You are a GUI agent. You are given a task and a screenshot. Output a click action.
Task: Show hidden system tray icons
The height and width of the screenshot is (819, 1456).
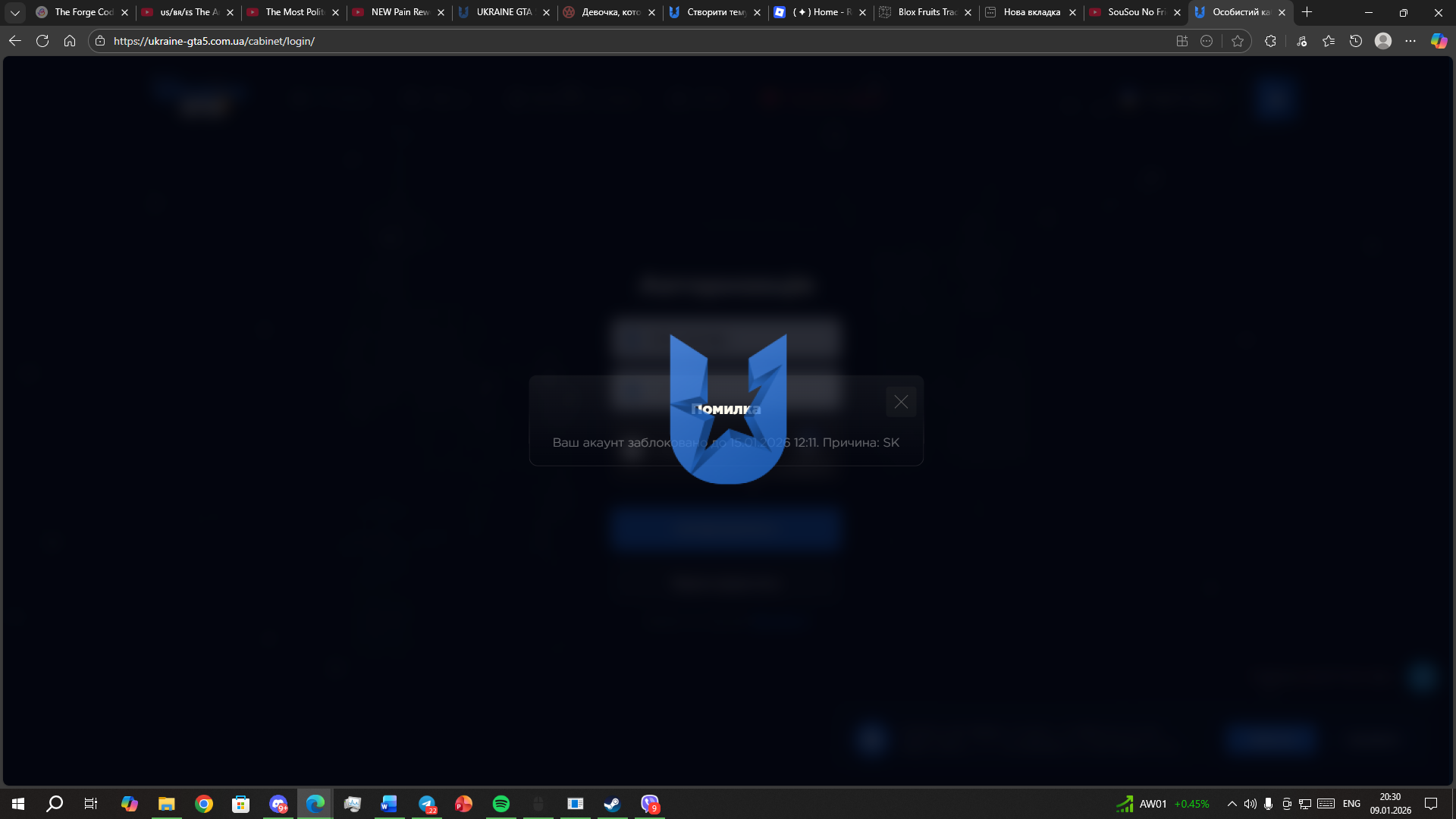click(1232, 804)
